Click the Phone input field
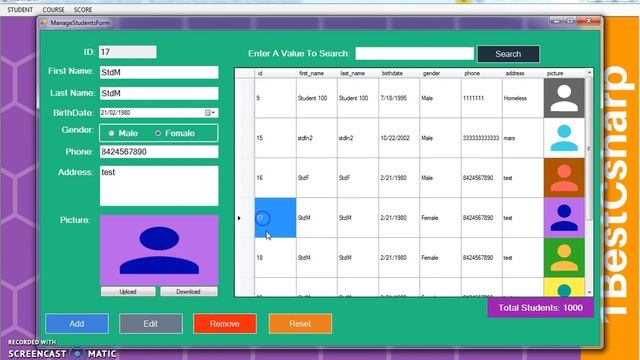Screen dimensions: 640x360 pos(159,152)
